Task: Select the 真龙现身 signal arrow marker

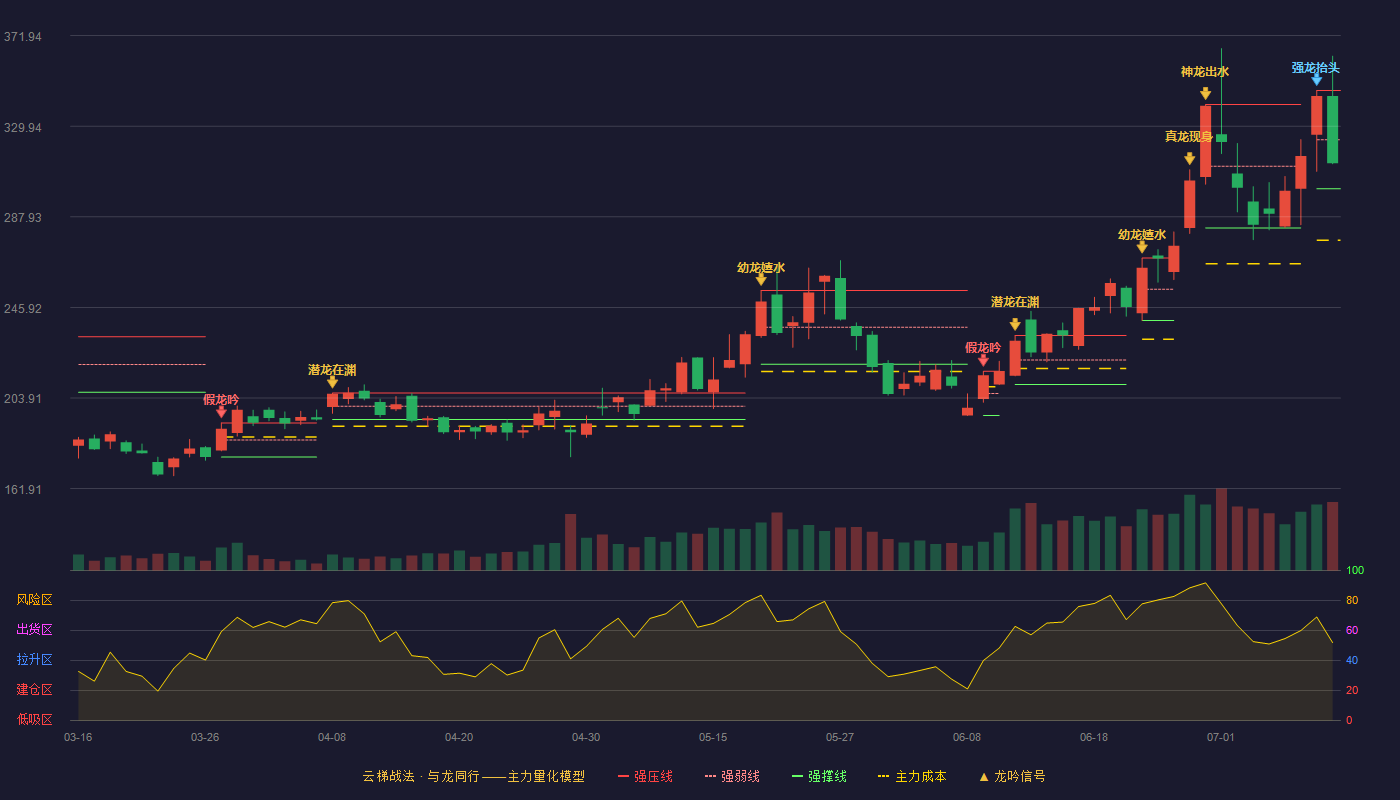Action: (x=1189, y=158)
